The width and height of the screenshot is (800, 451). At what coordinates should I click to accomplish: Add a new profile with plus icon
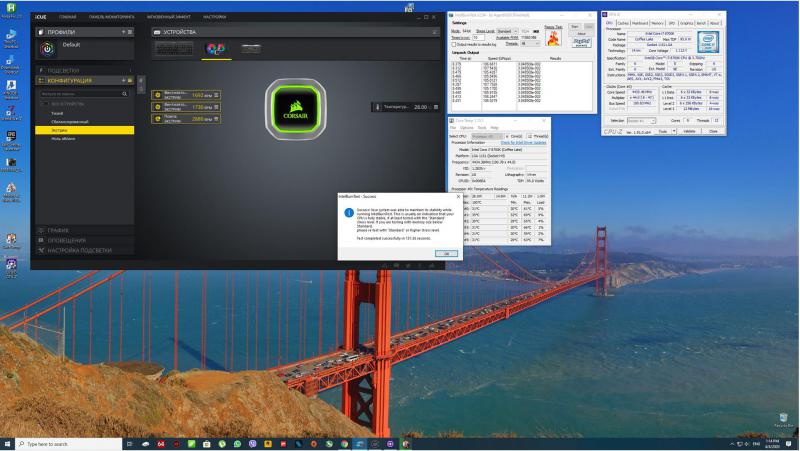tap(123, 32)
